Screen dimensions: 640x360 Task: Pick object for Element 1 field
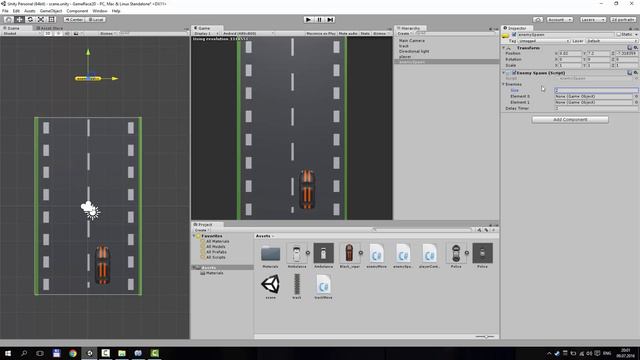click(636, 102)
